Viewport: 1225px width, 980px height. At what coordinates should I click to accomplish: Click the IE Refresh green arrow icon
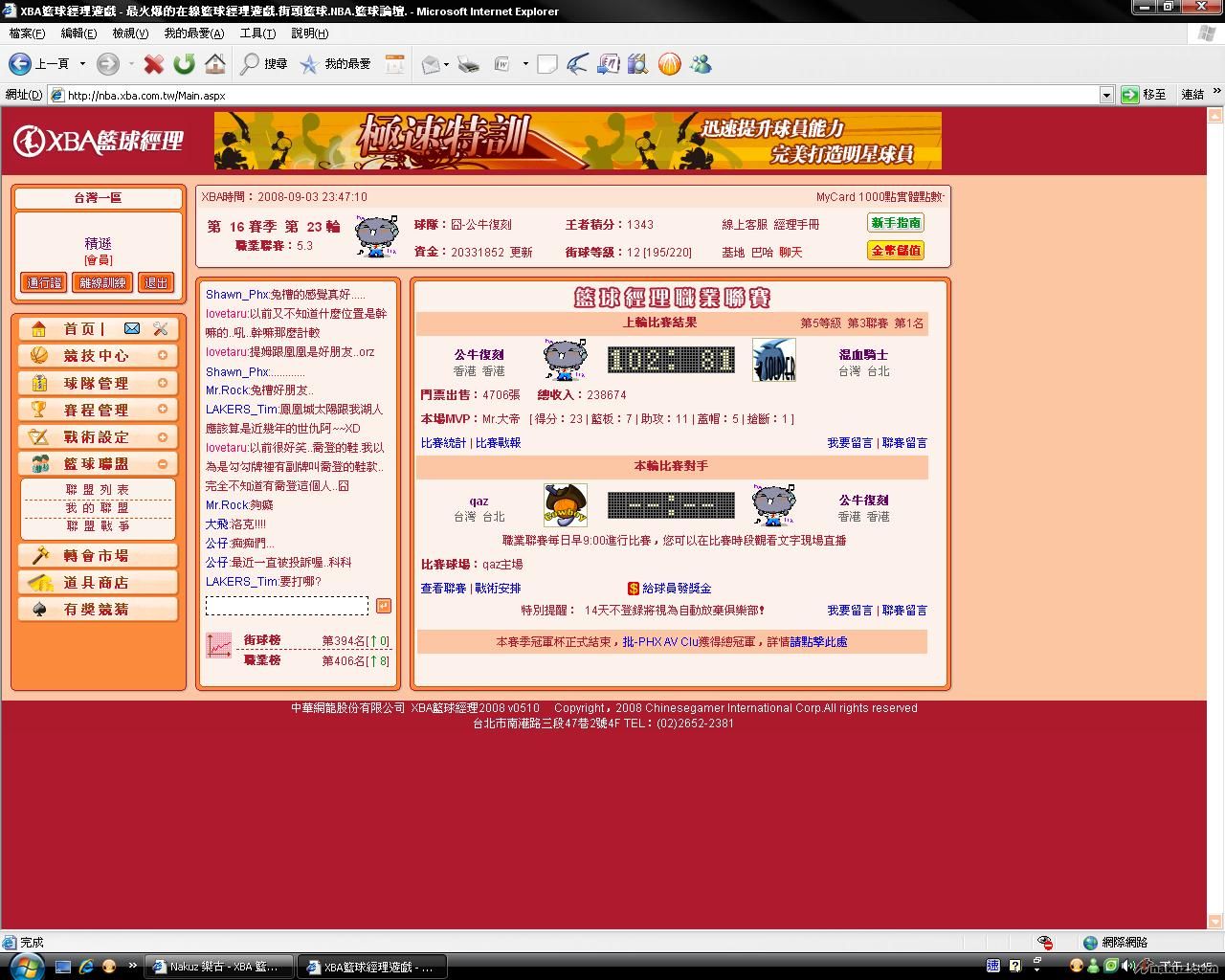tap(184, 64)
